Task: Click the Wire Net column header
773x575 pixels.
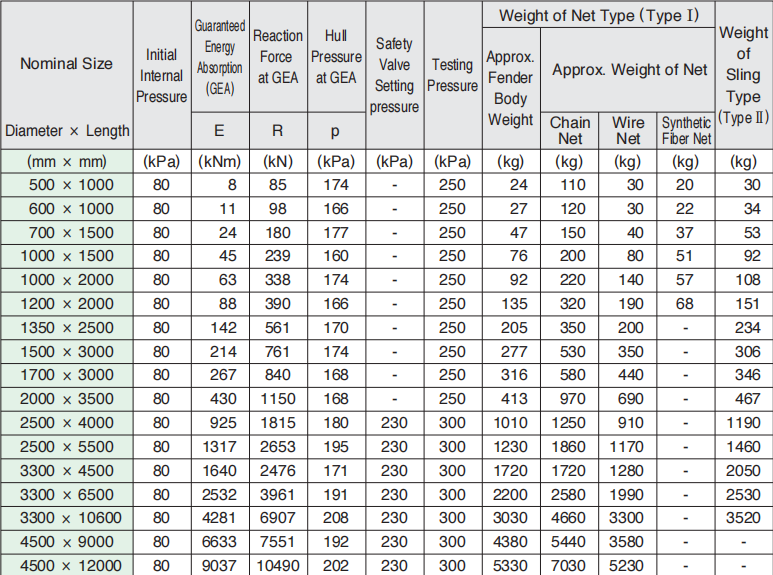Action: click(628, 130)
